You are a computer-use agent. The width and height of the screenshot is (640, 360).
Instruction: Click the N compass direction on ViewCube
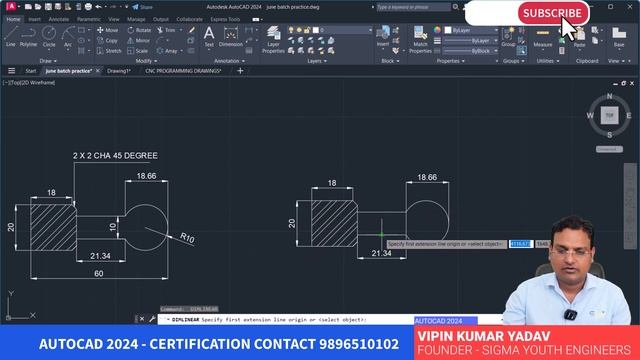click(609, 96)
